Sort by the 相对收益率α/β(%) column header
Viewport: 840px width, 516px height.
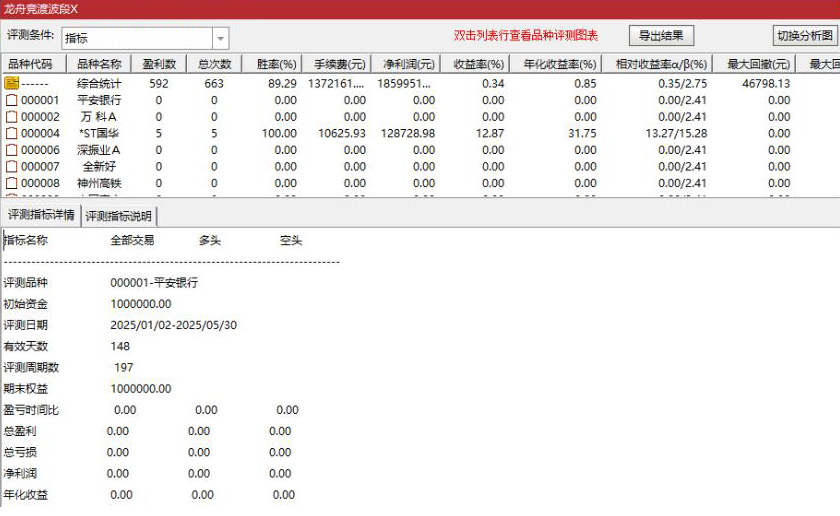(657, 64)
